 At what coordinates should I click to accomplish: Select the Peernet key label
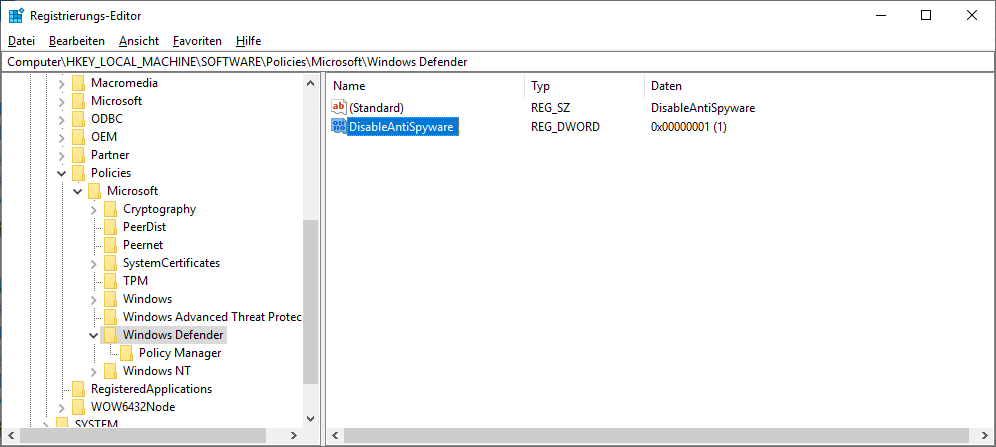(143, 245)
